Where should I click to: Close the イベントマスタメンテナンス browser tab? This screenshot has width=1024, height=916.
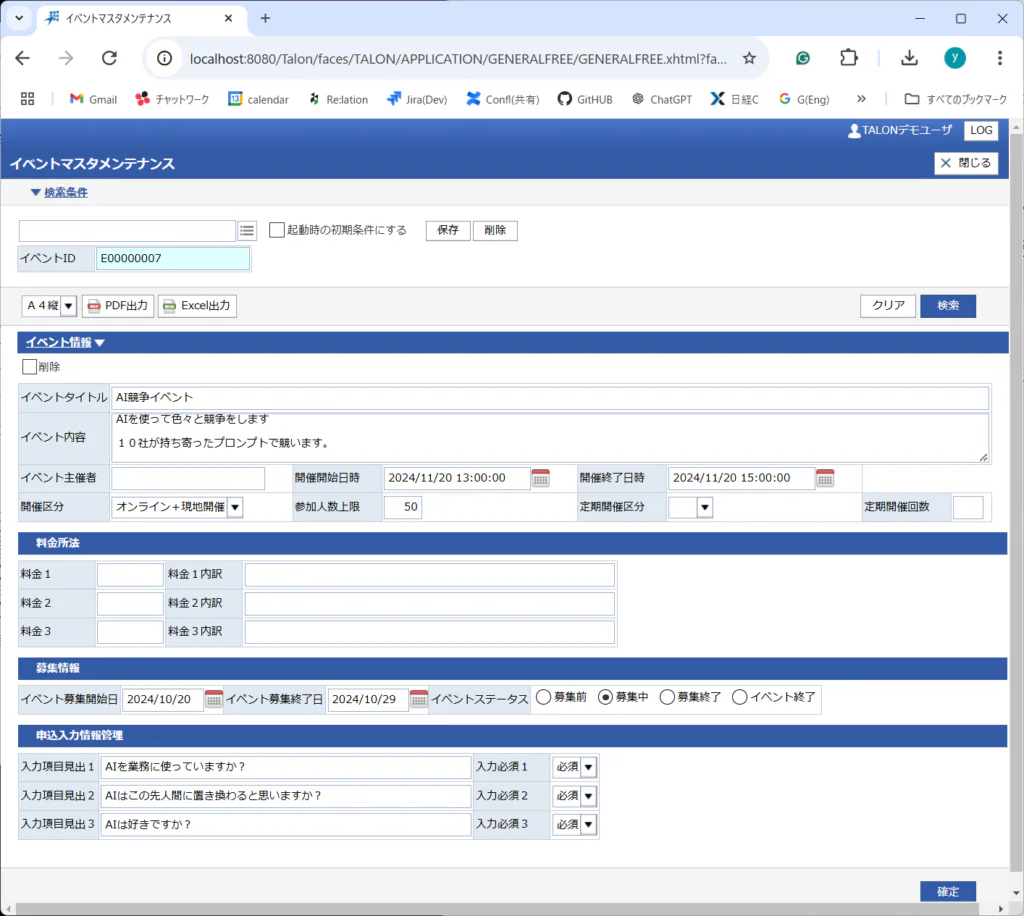click(229, 18)
